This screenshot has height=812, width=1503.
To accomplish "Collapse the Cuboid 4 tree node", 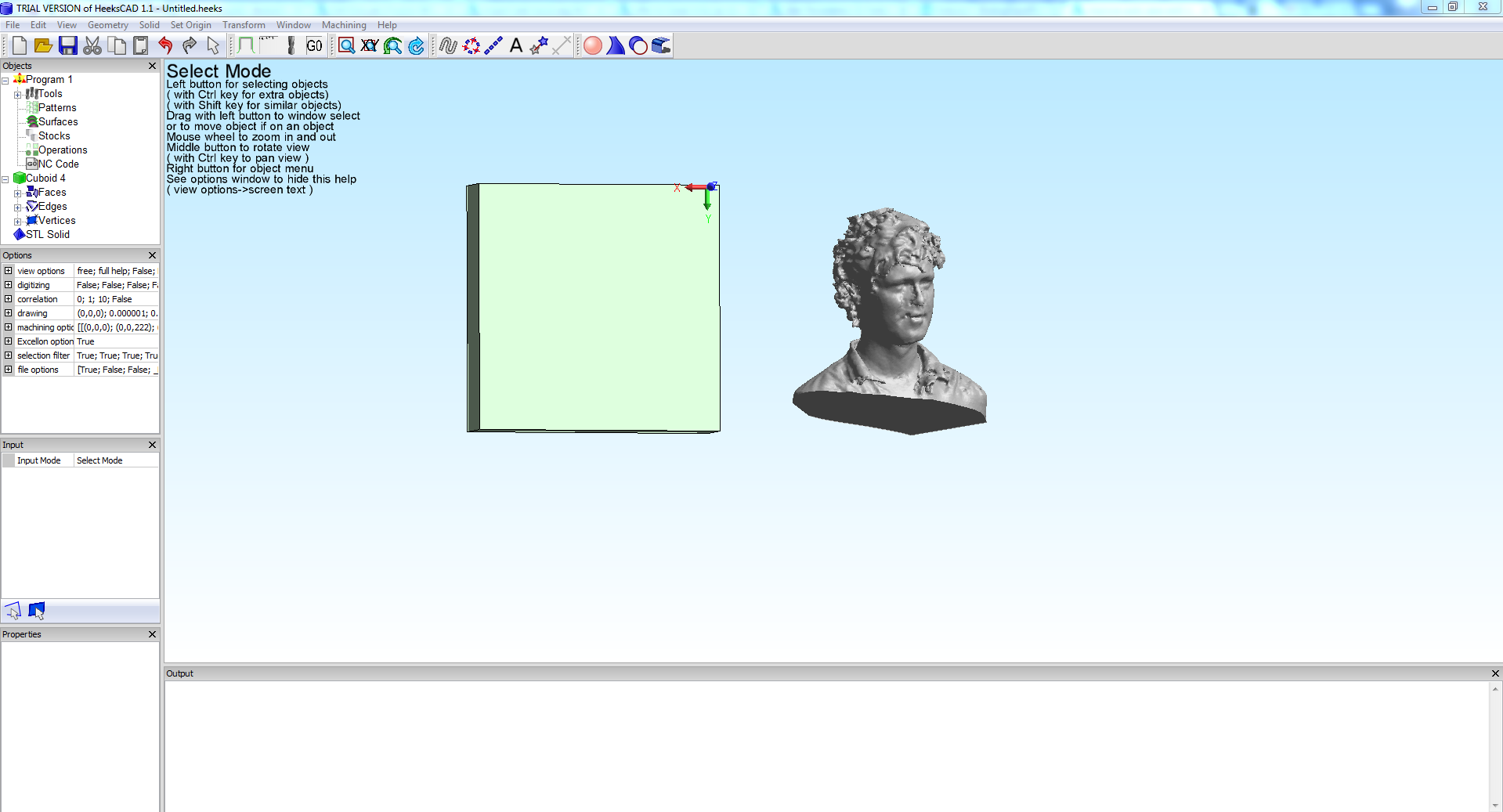I will [x=5, y=179].
